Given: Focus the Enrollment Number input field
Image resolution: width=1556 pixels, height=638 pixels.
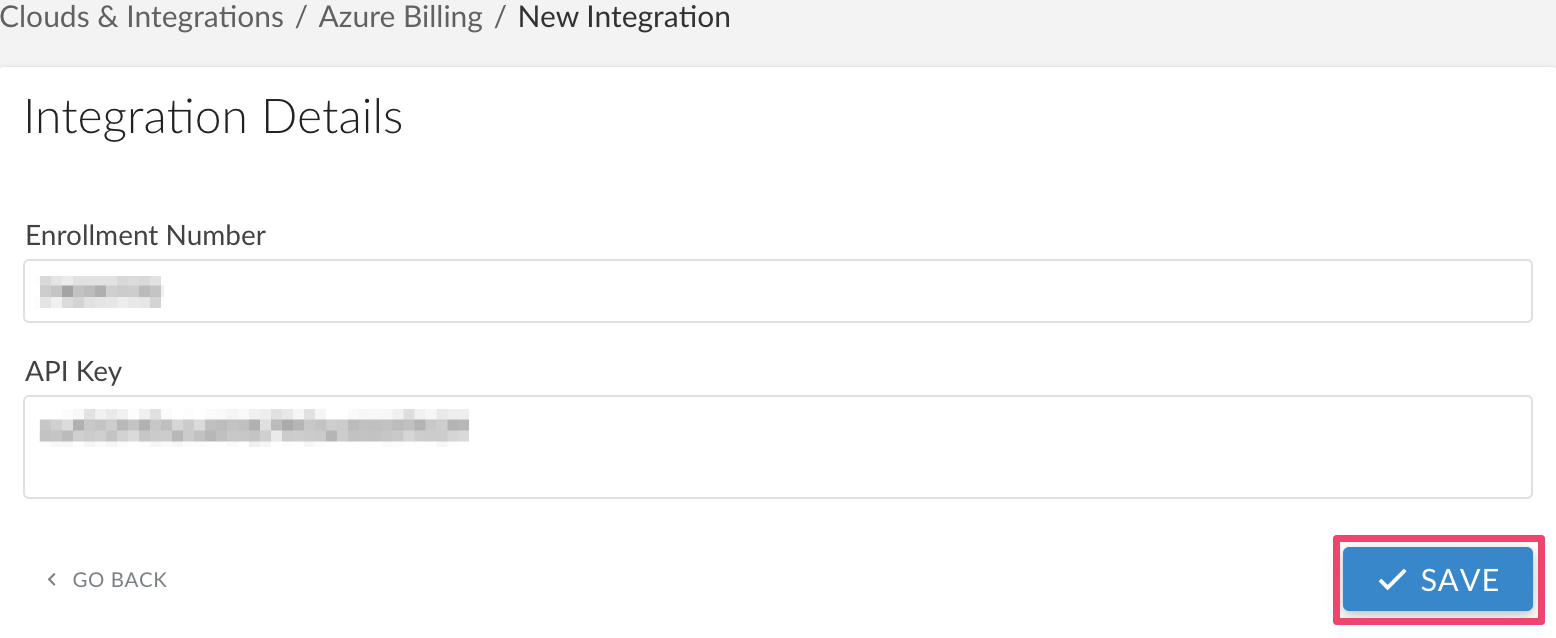Looking at the screenshot, I should tap(777, 291).
